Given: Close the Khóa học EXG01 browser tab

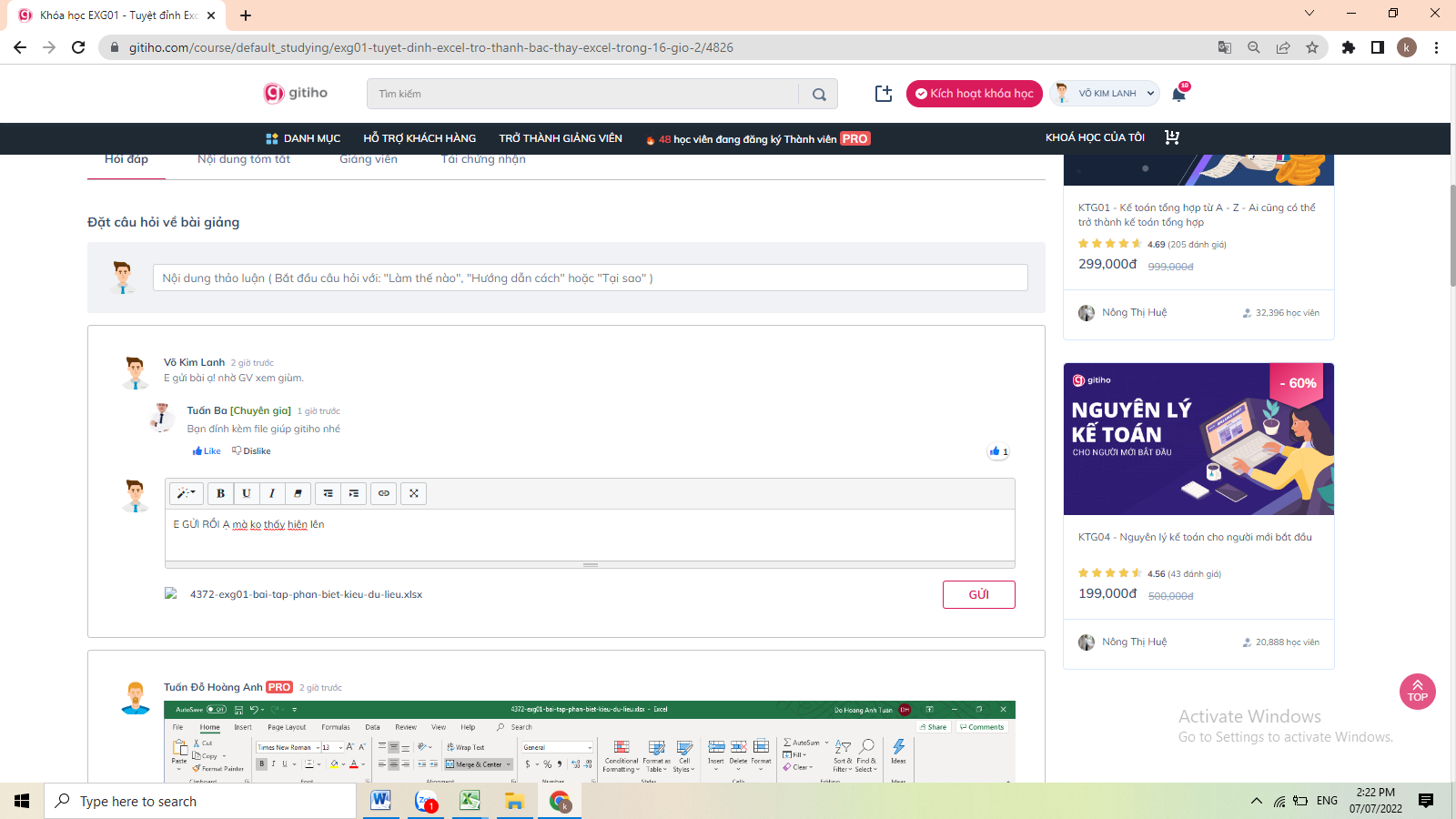Looking at the screenshot, I should (x=211, y=15).
